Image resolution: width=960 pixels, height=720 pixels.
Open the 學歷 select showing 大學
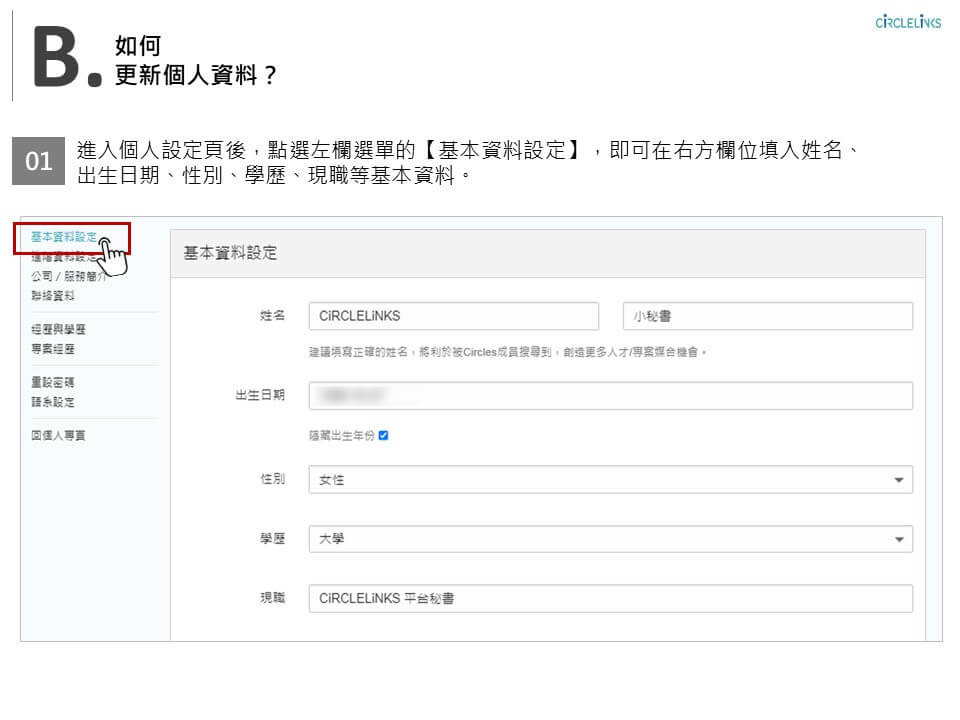click(600, 540)
